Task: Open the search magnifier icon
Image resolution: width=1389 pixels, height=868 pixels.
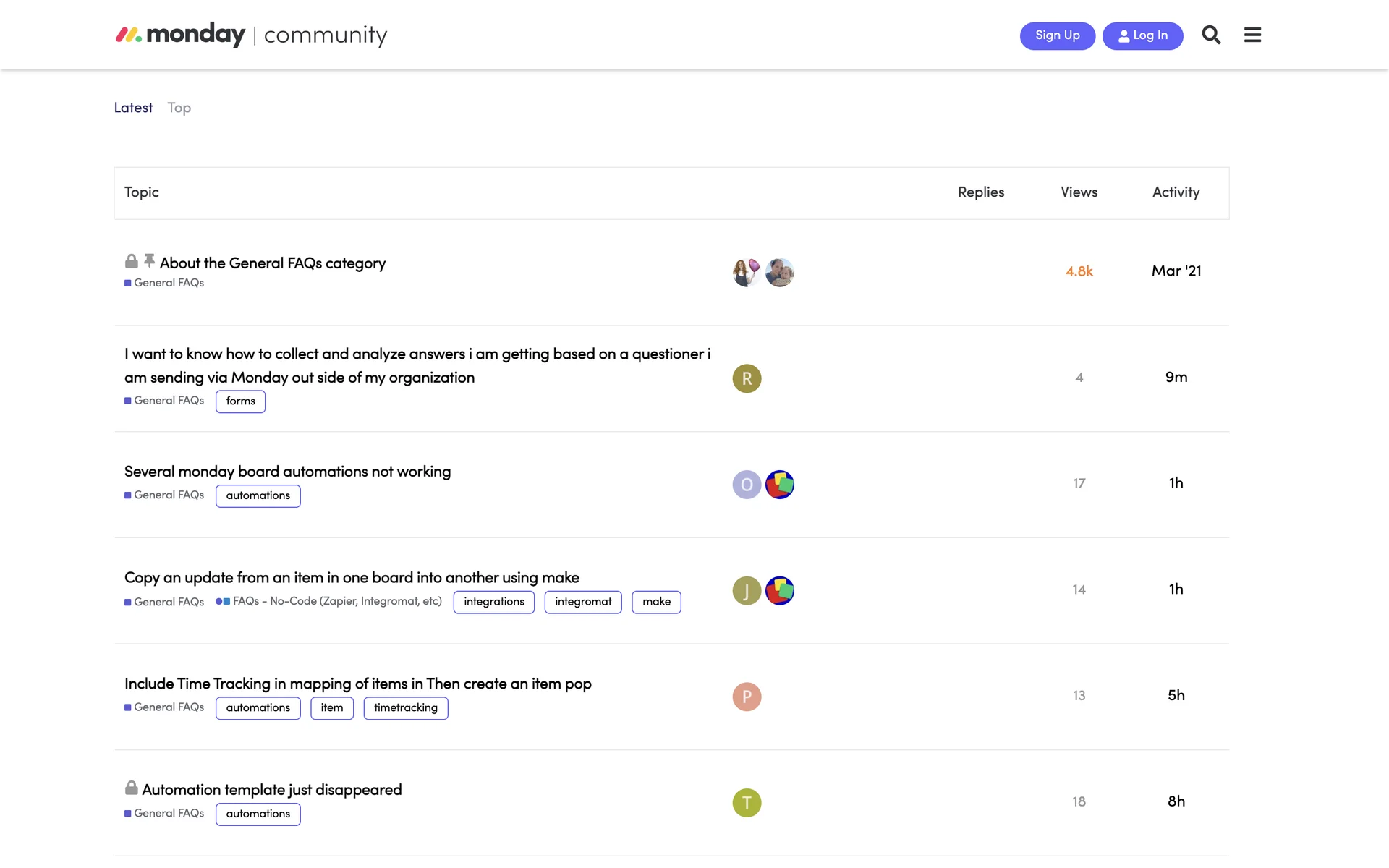Action: point(1211,35)
